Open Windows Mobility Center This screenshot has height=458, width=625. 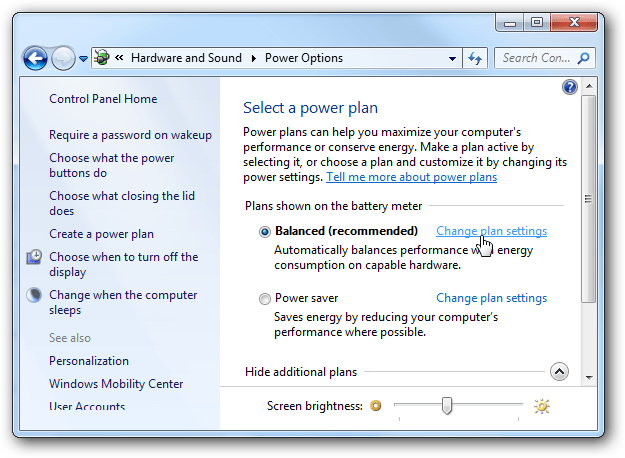coord(116,383)
